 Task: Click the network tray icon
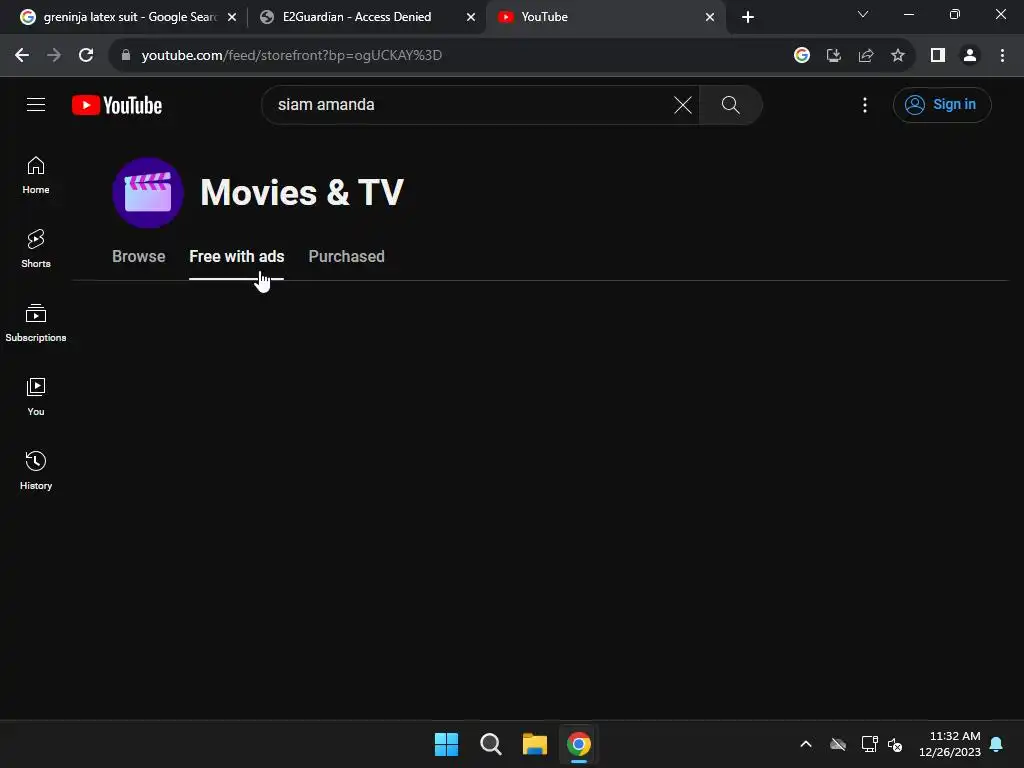click(869, 744)
